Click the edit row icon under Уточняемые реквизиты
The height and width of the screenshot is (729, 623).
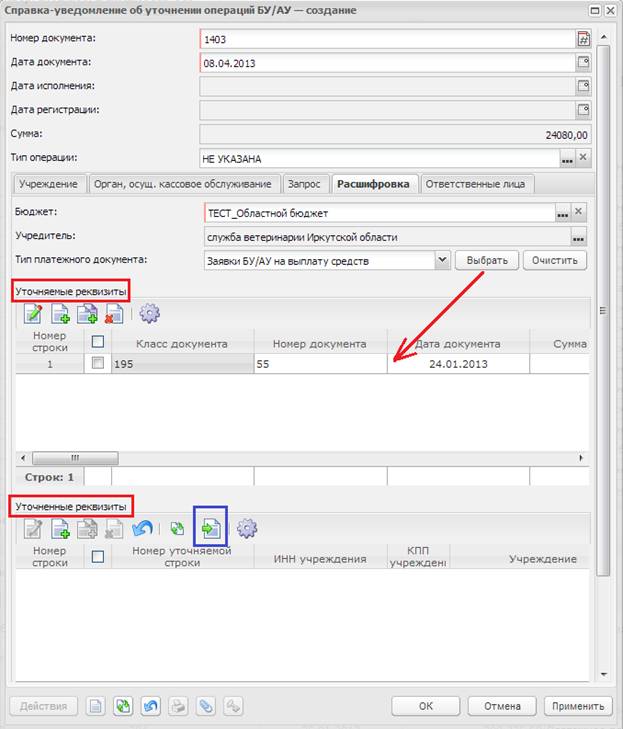point(34,313)
